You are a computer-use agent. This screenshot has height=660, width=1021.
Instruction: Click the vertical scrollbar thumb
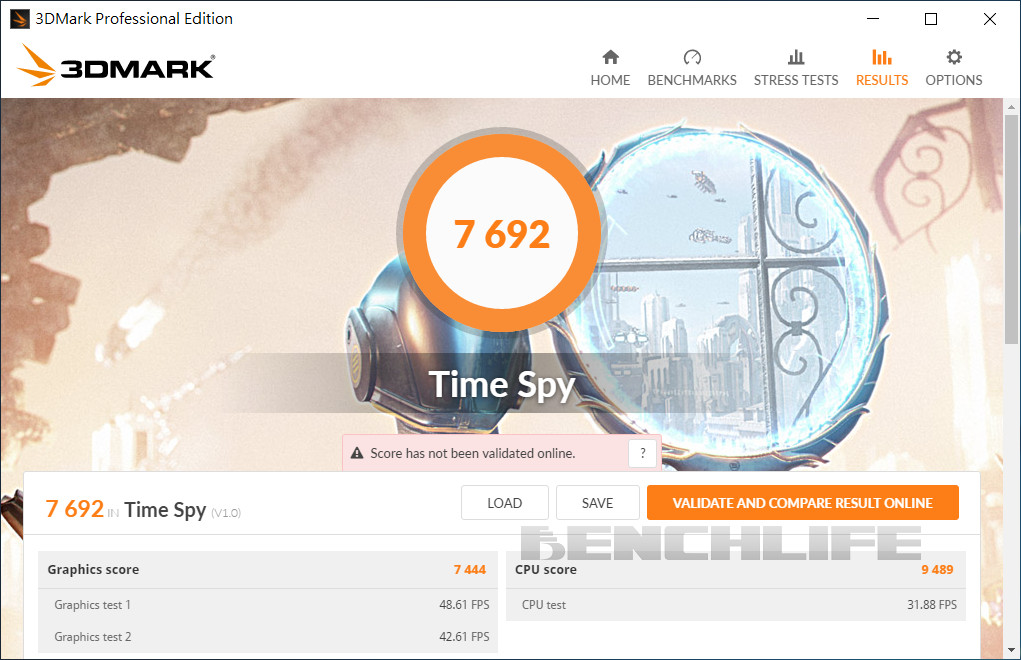[1011, 229]
